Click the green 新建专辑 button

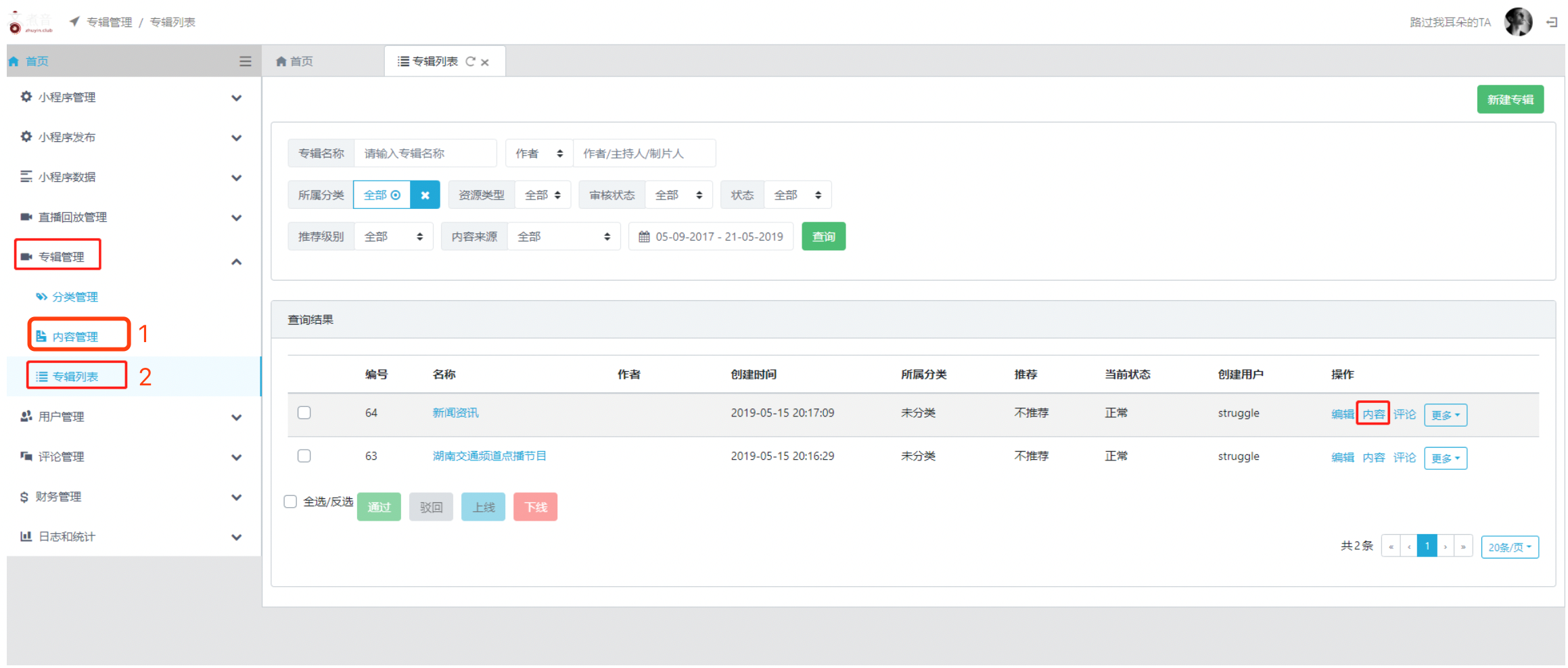pyautogui.click(x=1509, y=100)
